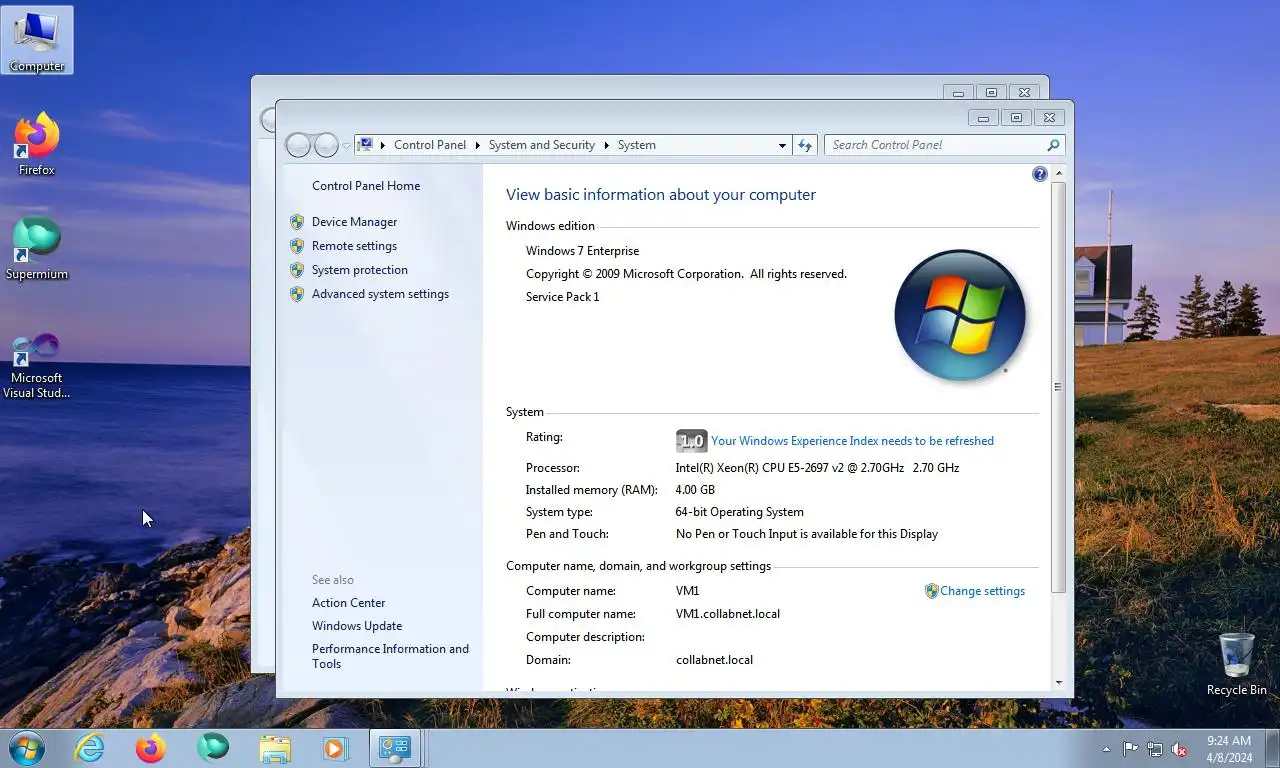
Task: Click shield icon next to Device Manager
Action: coord(297,222)
